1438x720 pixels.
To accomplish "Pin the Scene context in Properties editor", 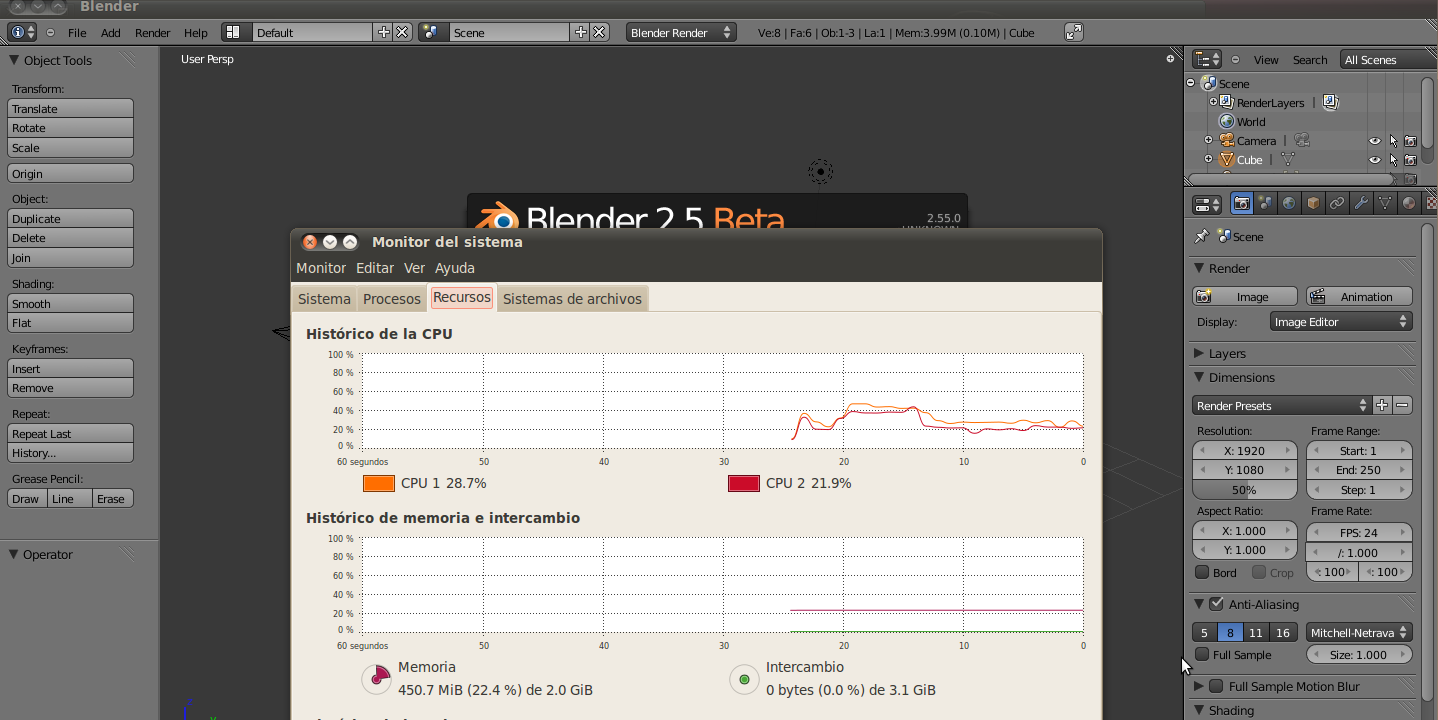I will (1201, 237).
